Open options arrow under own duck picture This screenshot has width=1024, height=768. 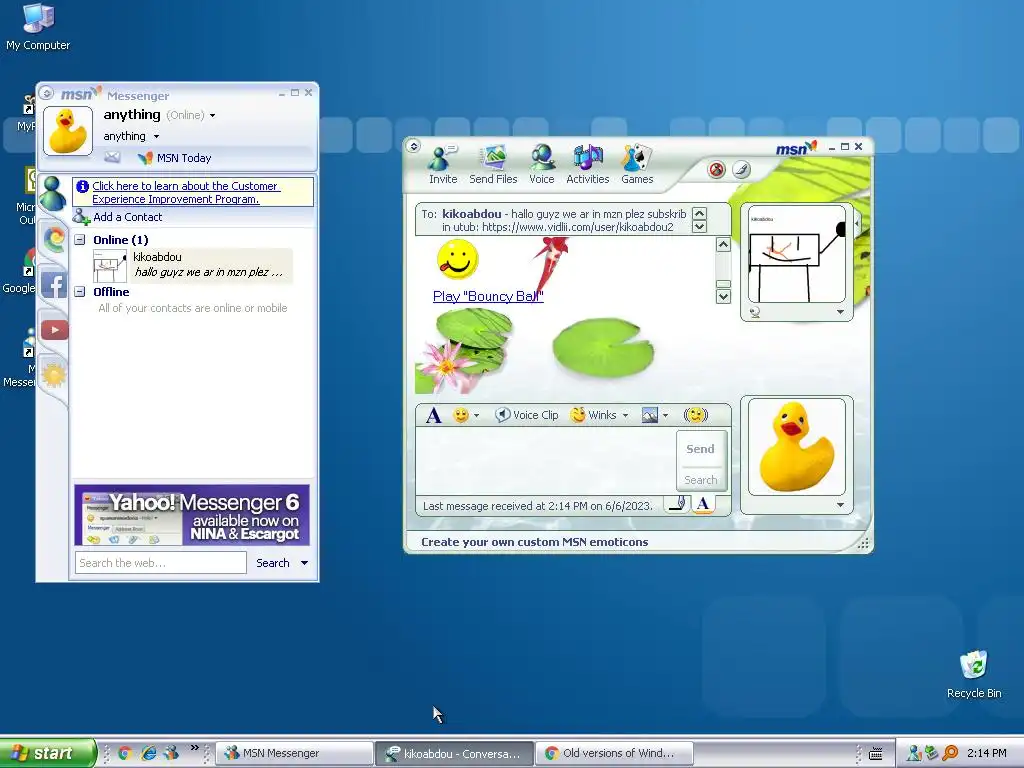pos(840,505)
